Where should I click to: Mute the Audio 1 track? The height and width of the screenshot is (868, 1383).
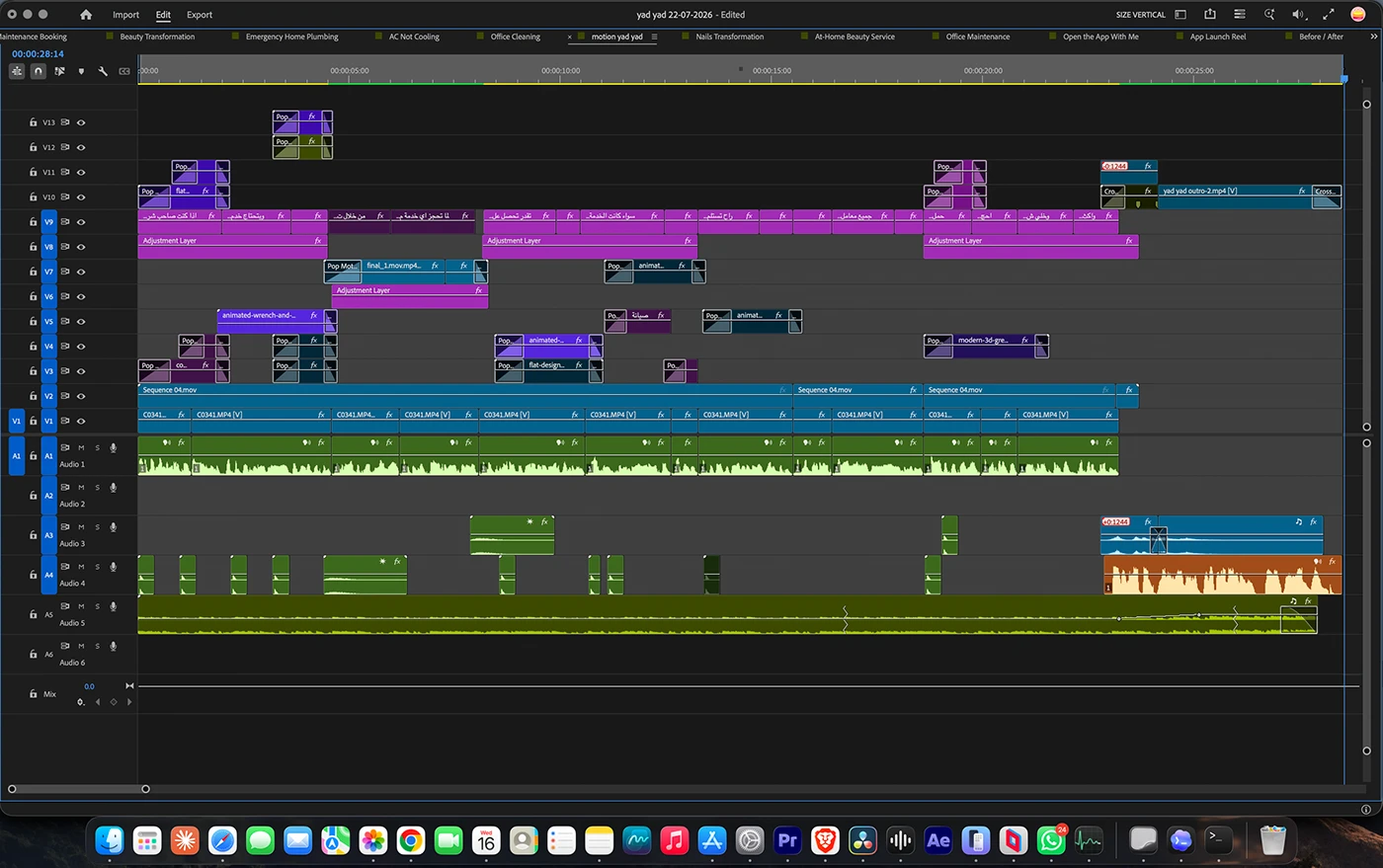point(81,448)
